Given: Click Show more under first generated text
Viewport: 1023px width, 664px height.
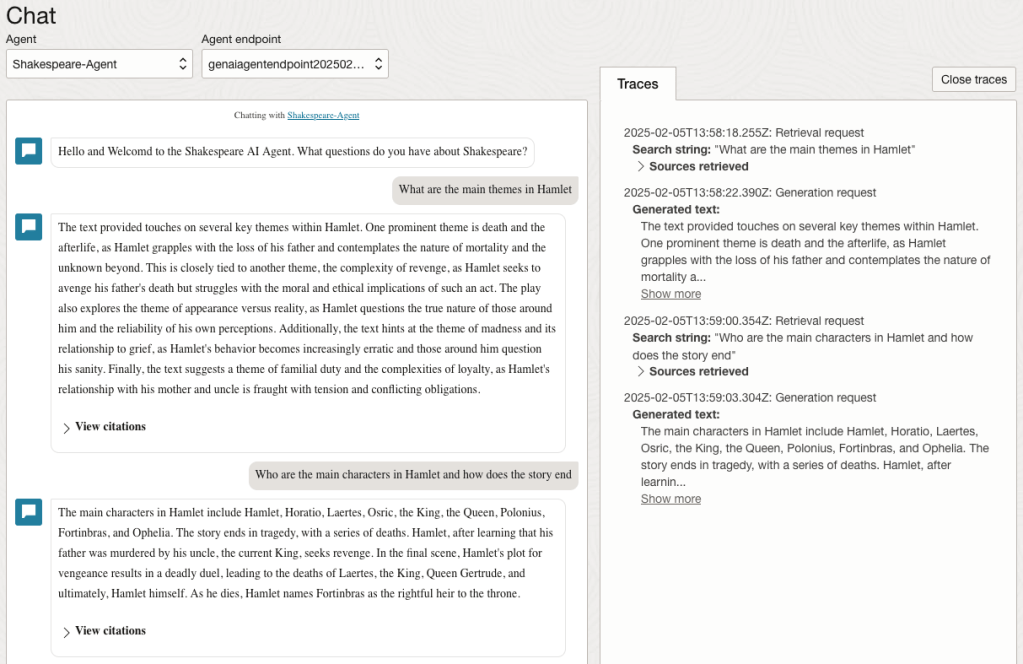Looking at the screenshot, I should [670, 294].
